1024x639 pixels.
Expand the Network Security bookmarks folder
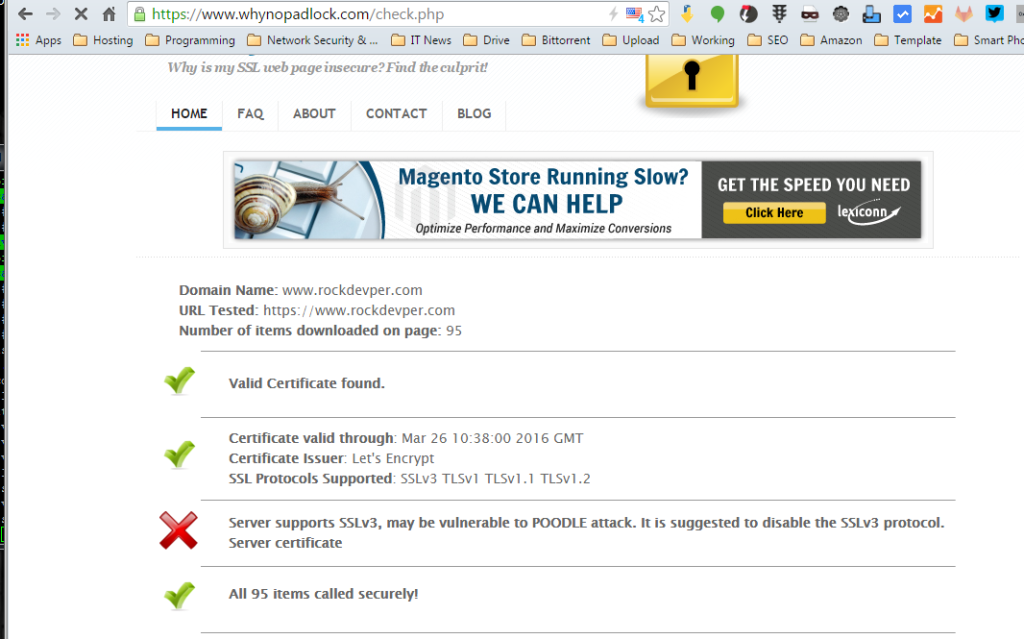(313, 41)
